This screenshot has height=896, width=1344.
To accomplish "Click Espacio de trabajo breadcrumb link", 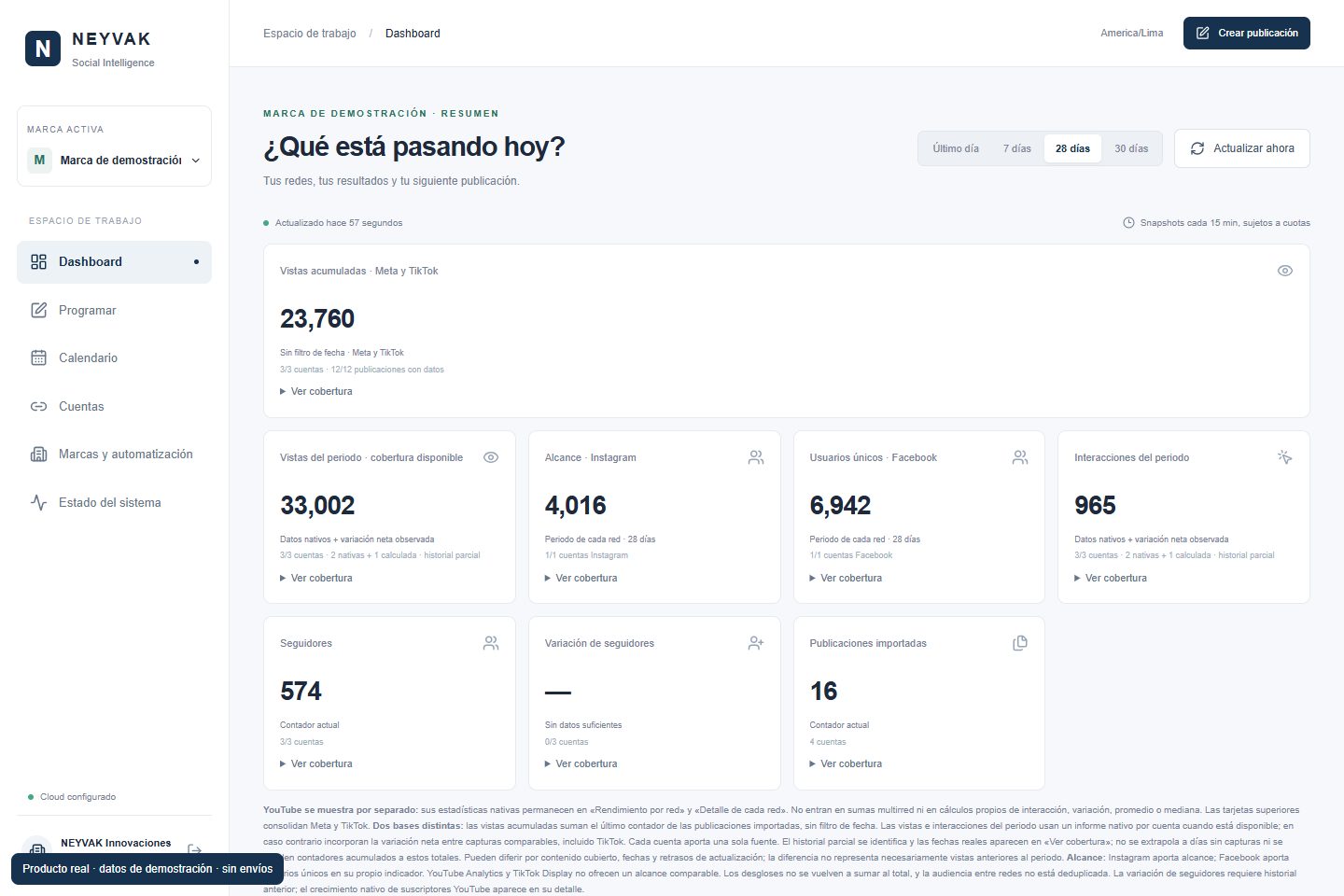I will click(310, 34).
